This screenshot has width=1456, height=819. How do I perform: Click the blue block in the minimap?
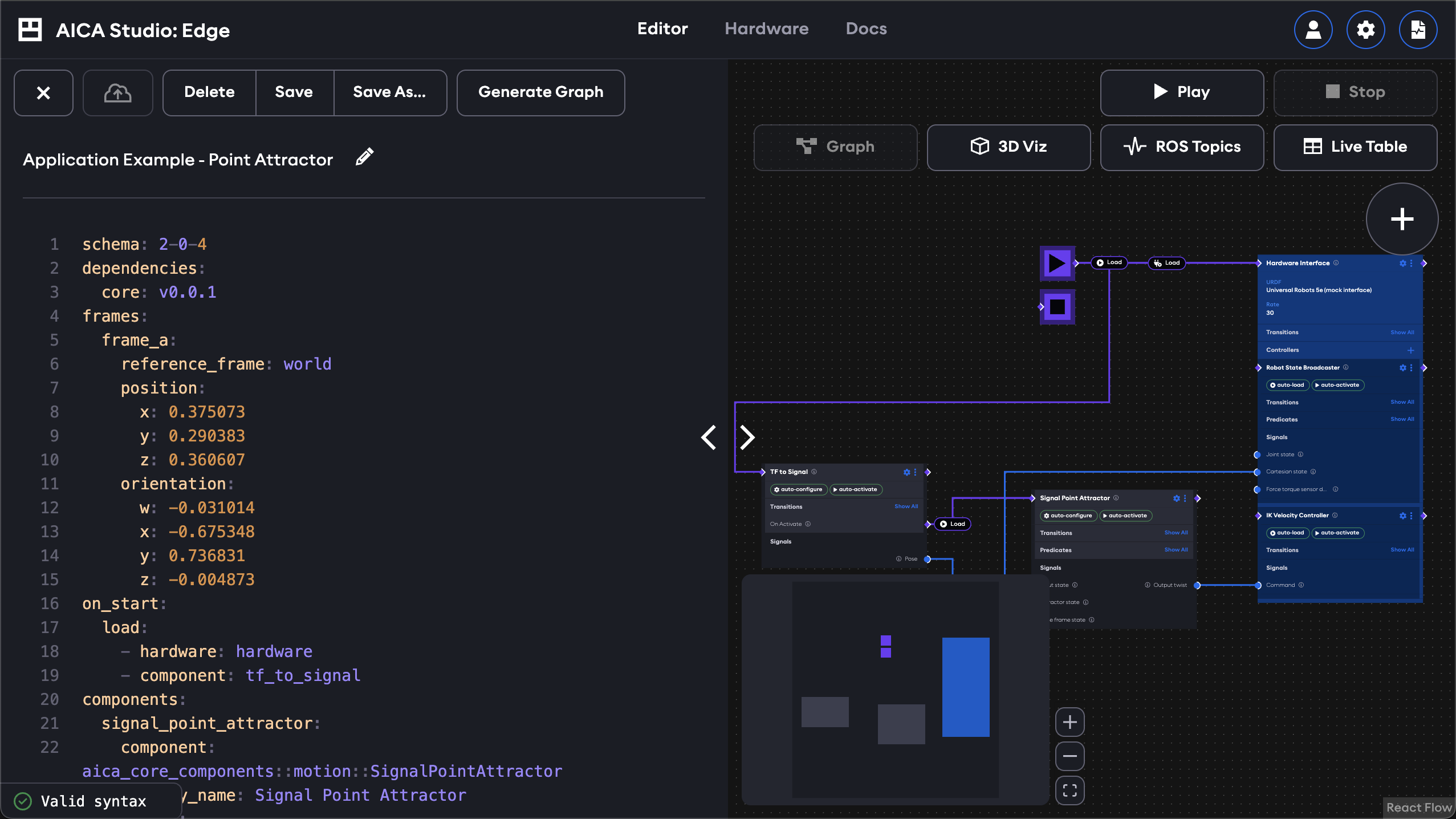(x=966, y=687)
